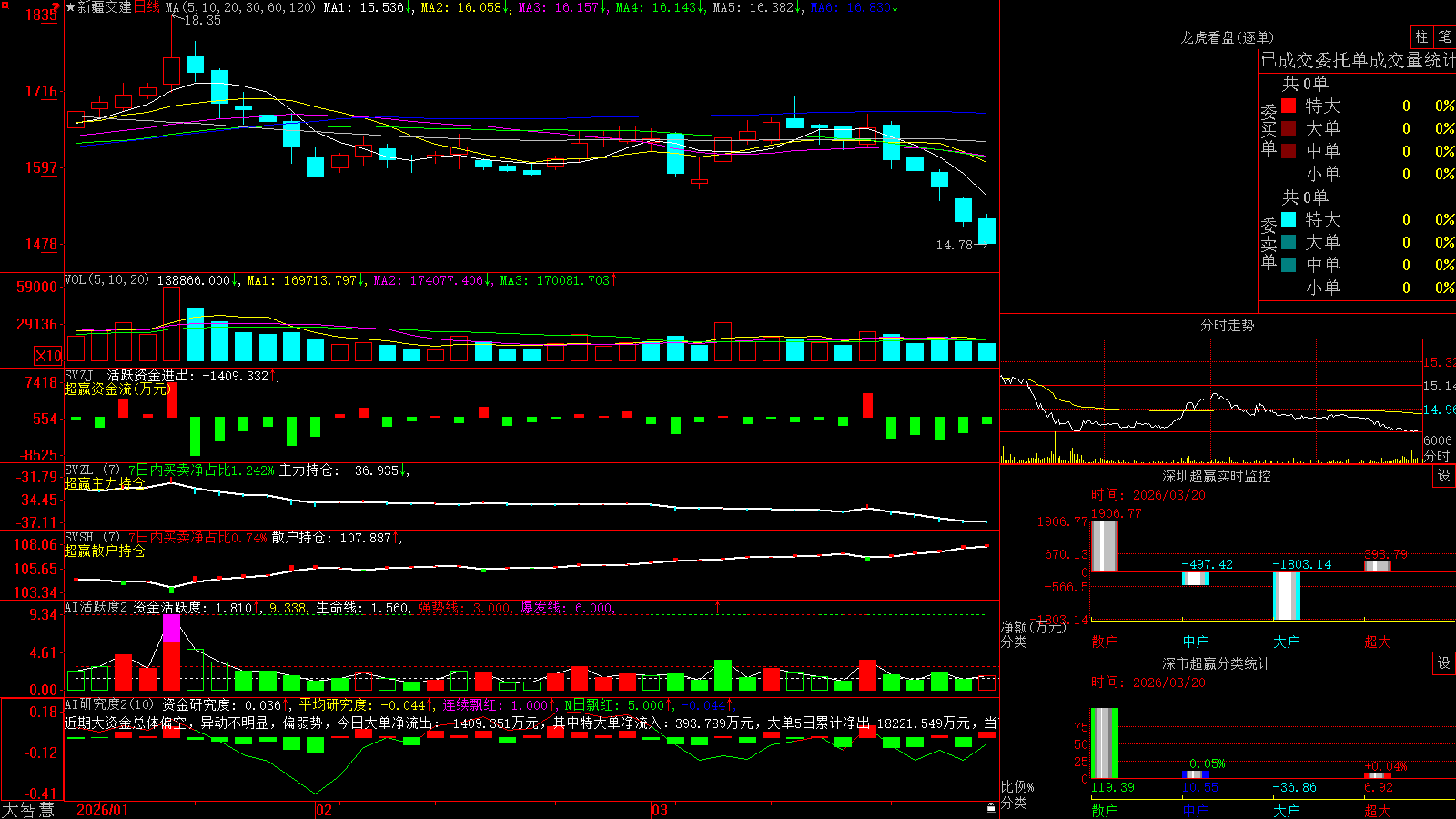Click the green 散户 bar in 深市超赢分类统计
The image size is (1456, 819).
pyautogui.click(x=1104, y=743)
